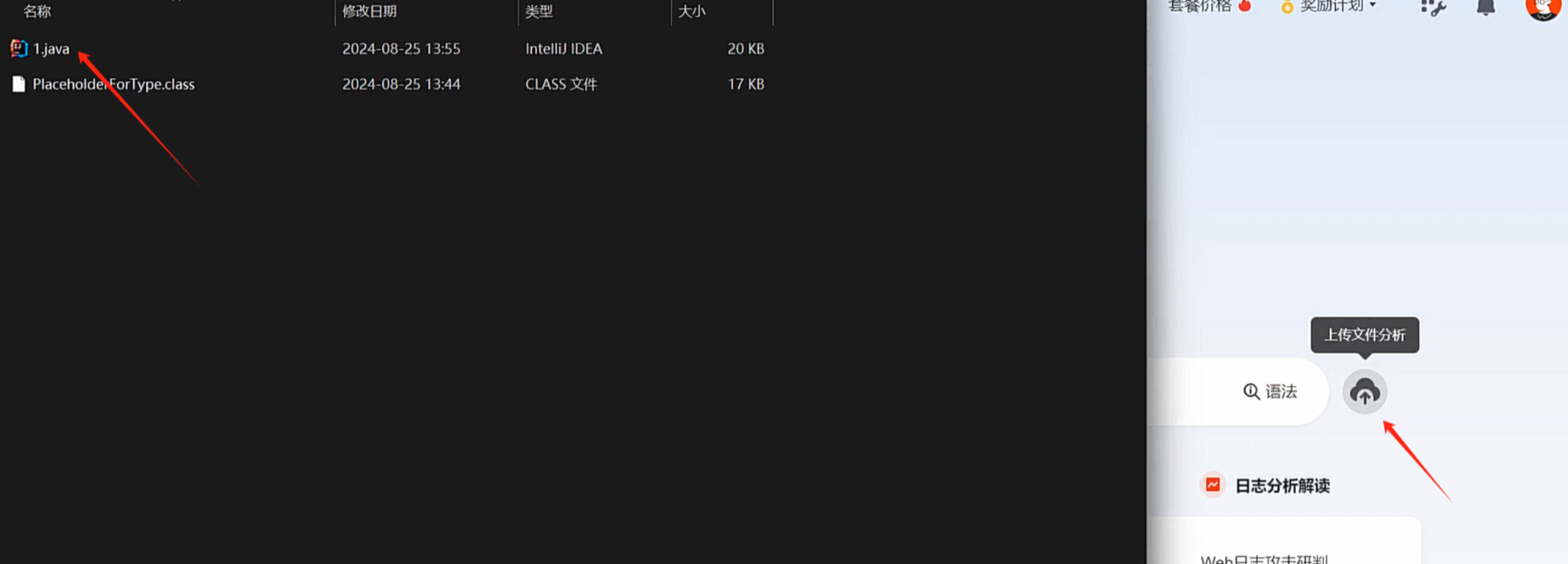Select the PlaceholderForType.class file name
The height and width of the screenshot is (564, 1568).
click(113, 84)
